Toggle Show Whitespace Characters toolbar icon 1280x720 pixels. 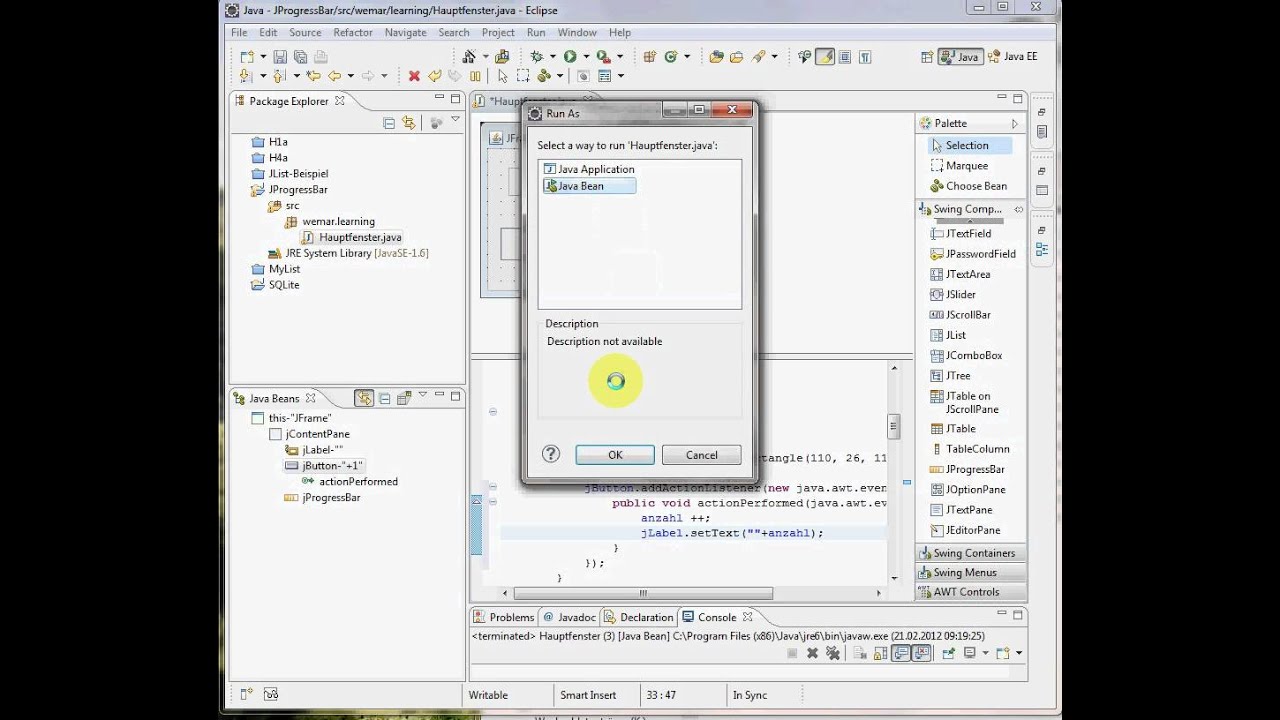(865, 57)
